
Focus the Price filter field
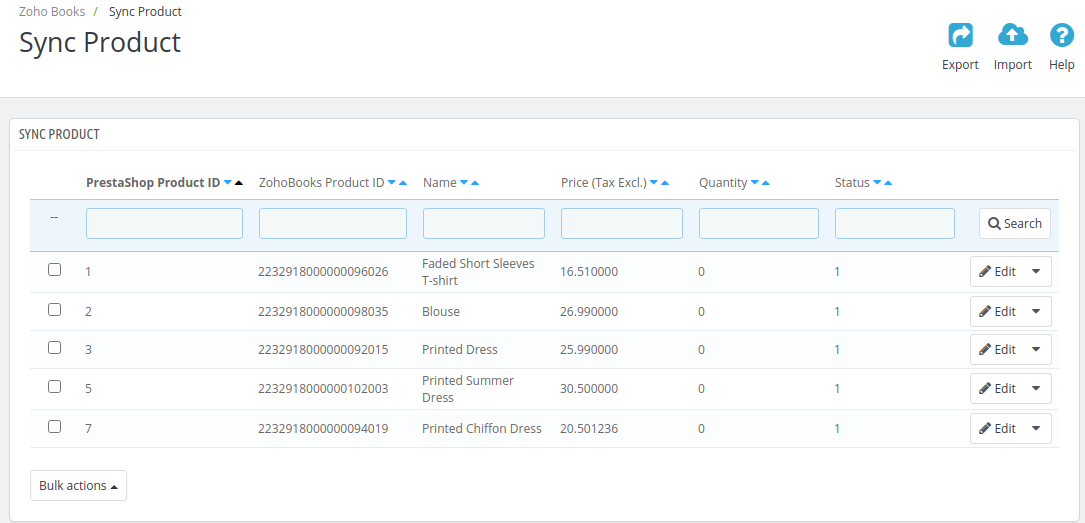tap(621, 223)
